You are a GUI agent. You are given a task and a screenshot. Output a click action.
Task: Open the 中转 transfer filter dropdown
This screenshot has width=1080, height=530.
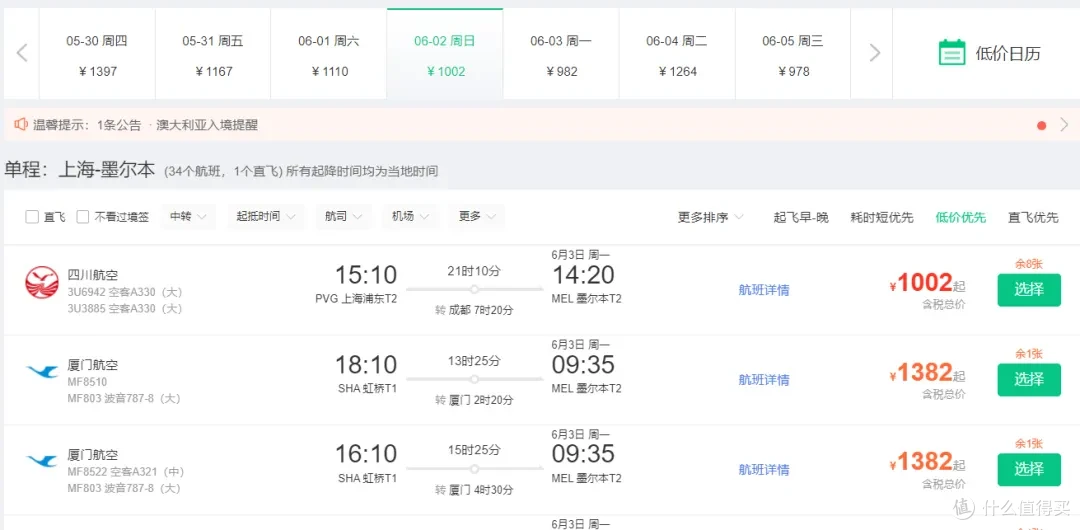188,216
